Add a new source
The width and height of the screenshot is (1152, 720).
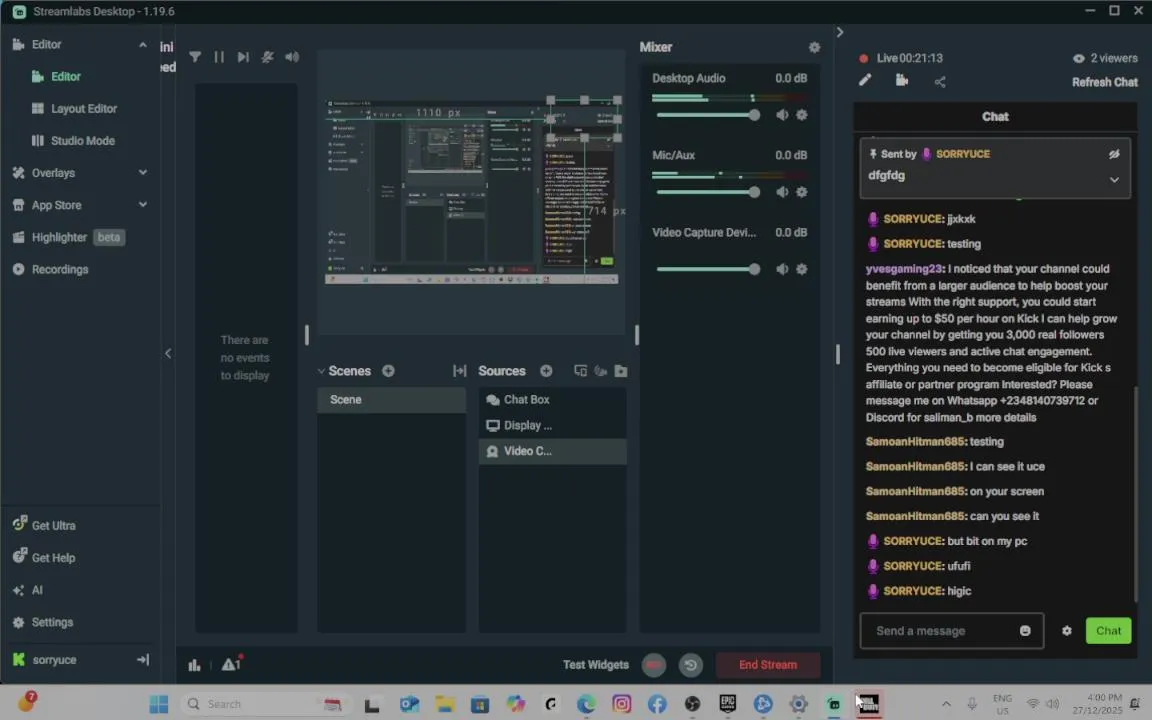pyautogui.click(x=546, y=371)
